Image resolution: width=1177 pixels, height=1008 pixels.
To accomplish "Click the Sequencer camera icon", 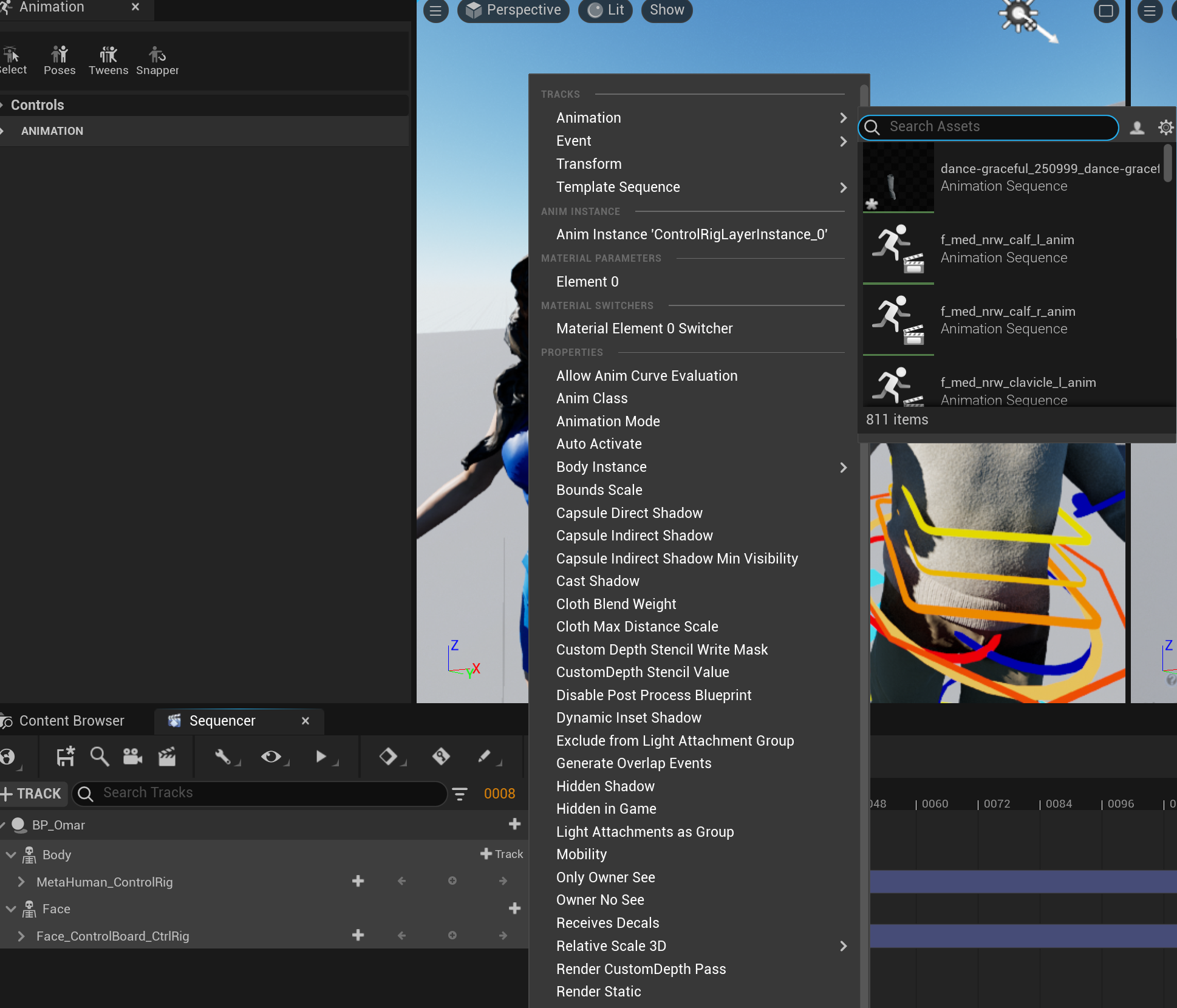I will (x=132, y=757).
